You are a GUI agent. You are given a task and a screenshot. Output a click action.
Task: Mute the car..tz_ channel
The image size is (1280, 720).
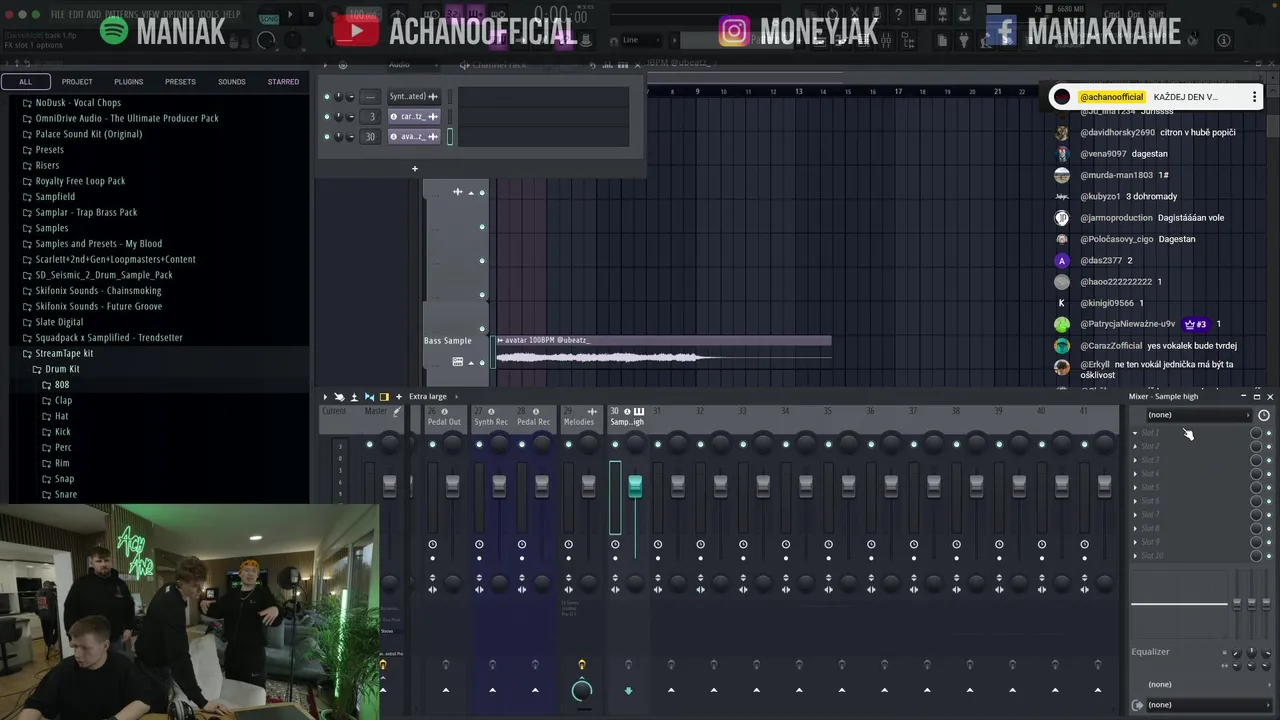pyautogui.click(x=326, y=116)
